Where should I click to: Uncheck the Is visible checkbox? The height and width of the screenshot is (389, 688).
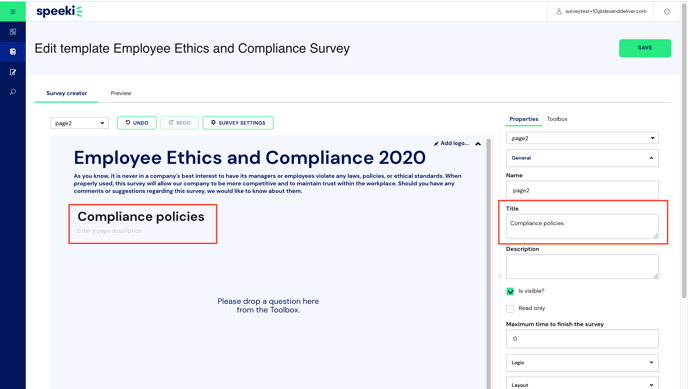[x=510, y=291]
